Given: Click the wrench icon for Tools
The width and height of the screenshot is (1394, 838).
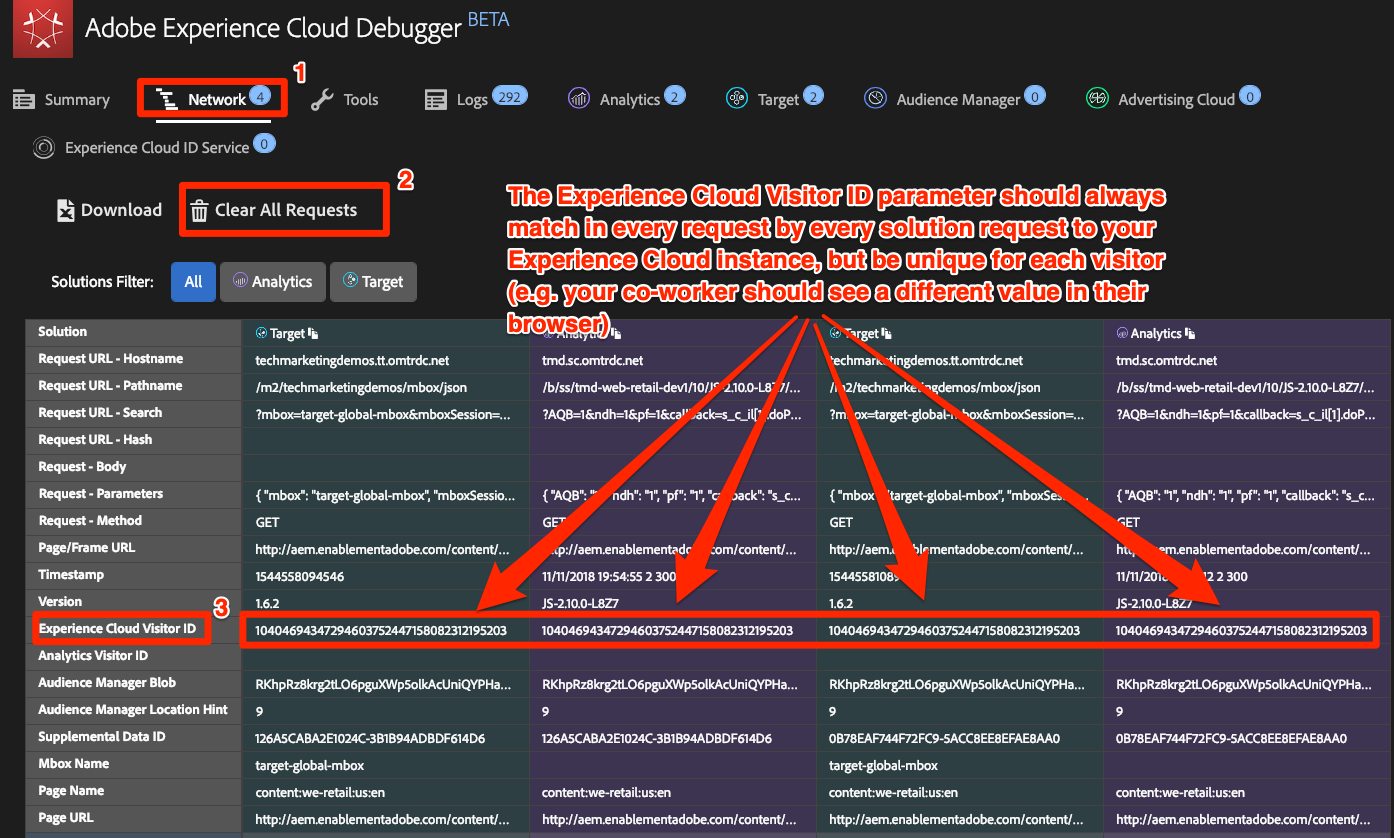Looking at the screenshot, I should [321, 99].
